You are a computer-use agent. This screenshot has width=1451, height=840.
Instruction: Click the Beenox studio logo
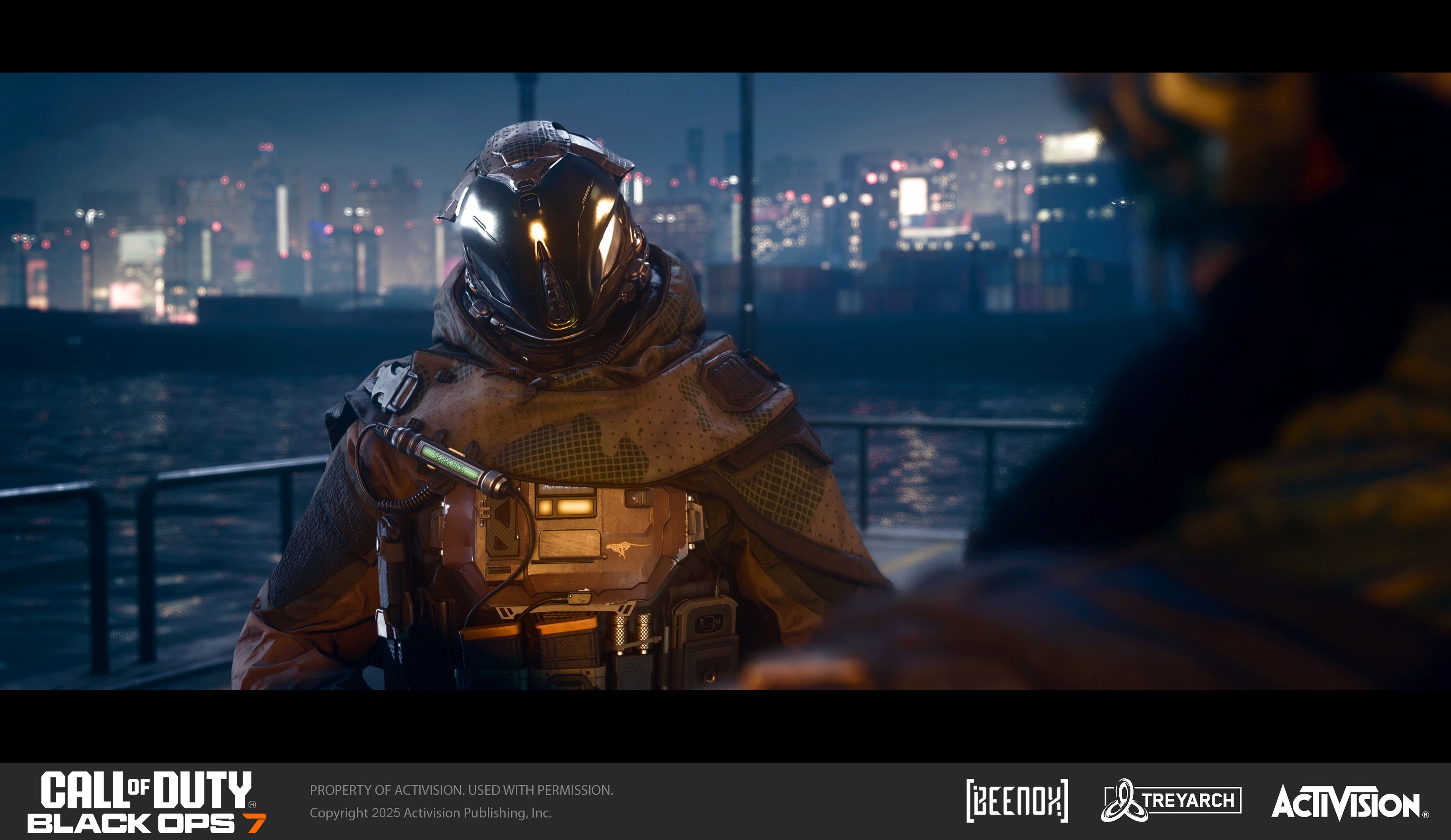pos(1017,801)
